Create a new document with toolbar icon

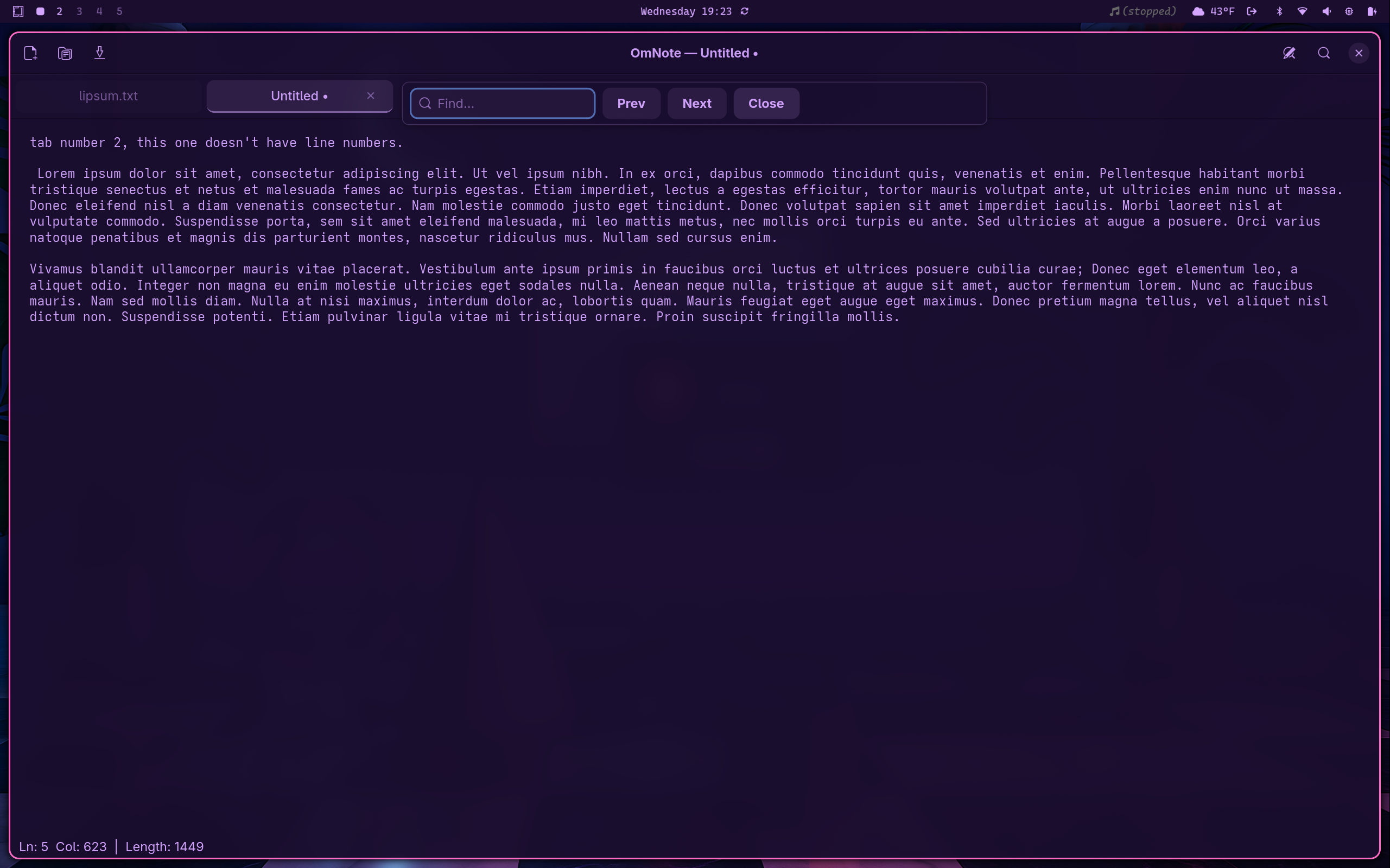pyautogui.click(x=30, y=53)
